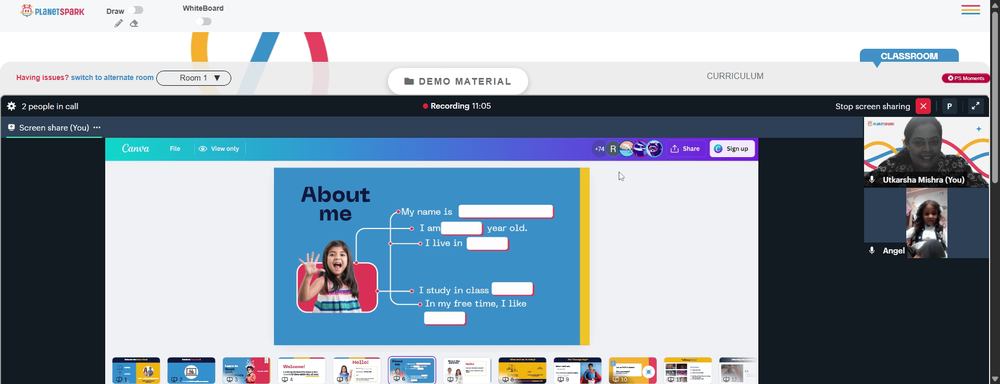Click Utkarsha Mishra's video tile

point(926,152)
